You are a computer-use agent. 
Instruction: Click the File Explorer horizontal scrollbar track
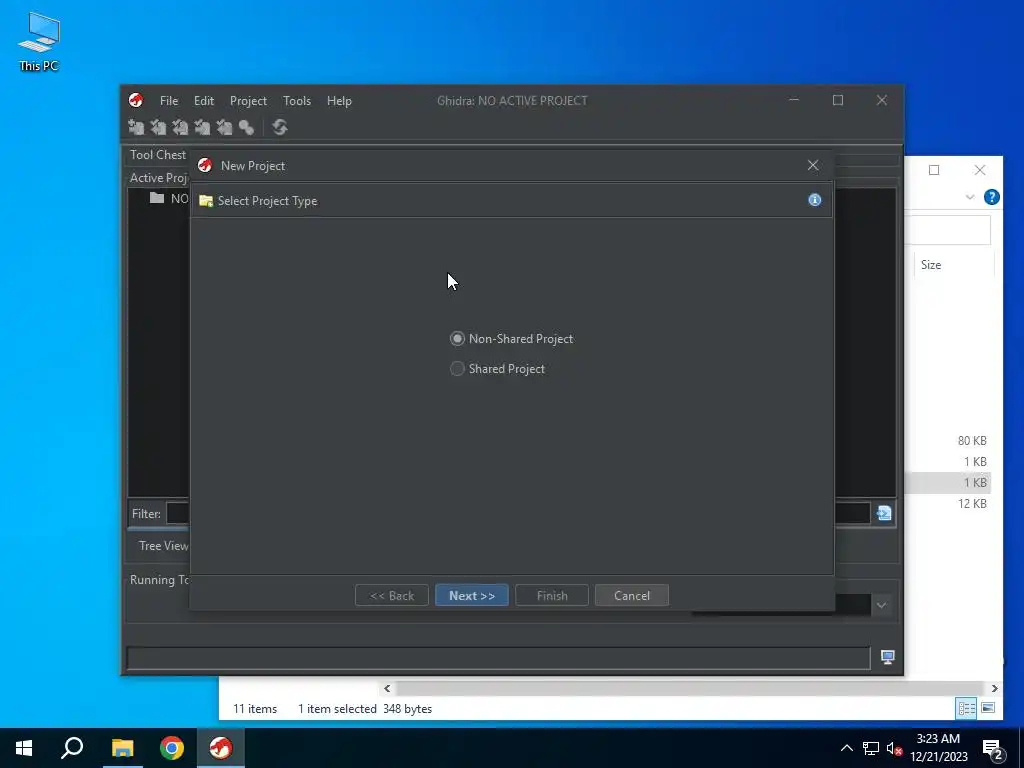point(689,688)
